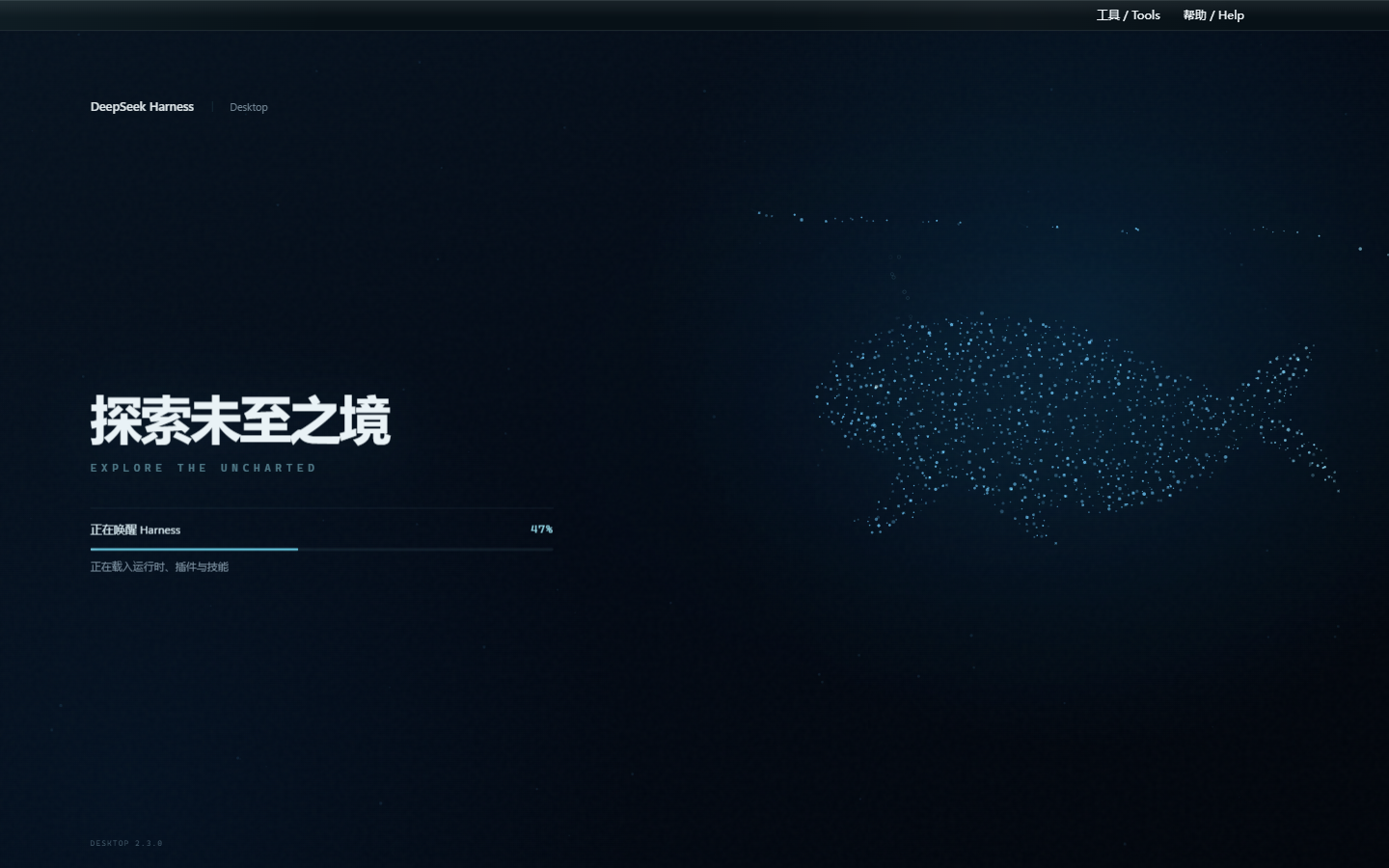The width and height of the screenshot is (1389, 868).
Task: Click the 正在载入运行时、插件与技能 message
Action: [159, 566]
